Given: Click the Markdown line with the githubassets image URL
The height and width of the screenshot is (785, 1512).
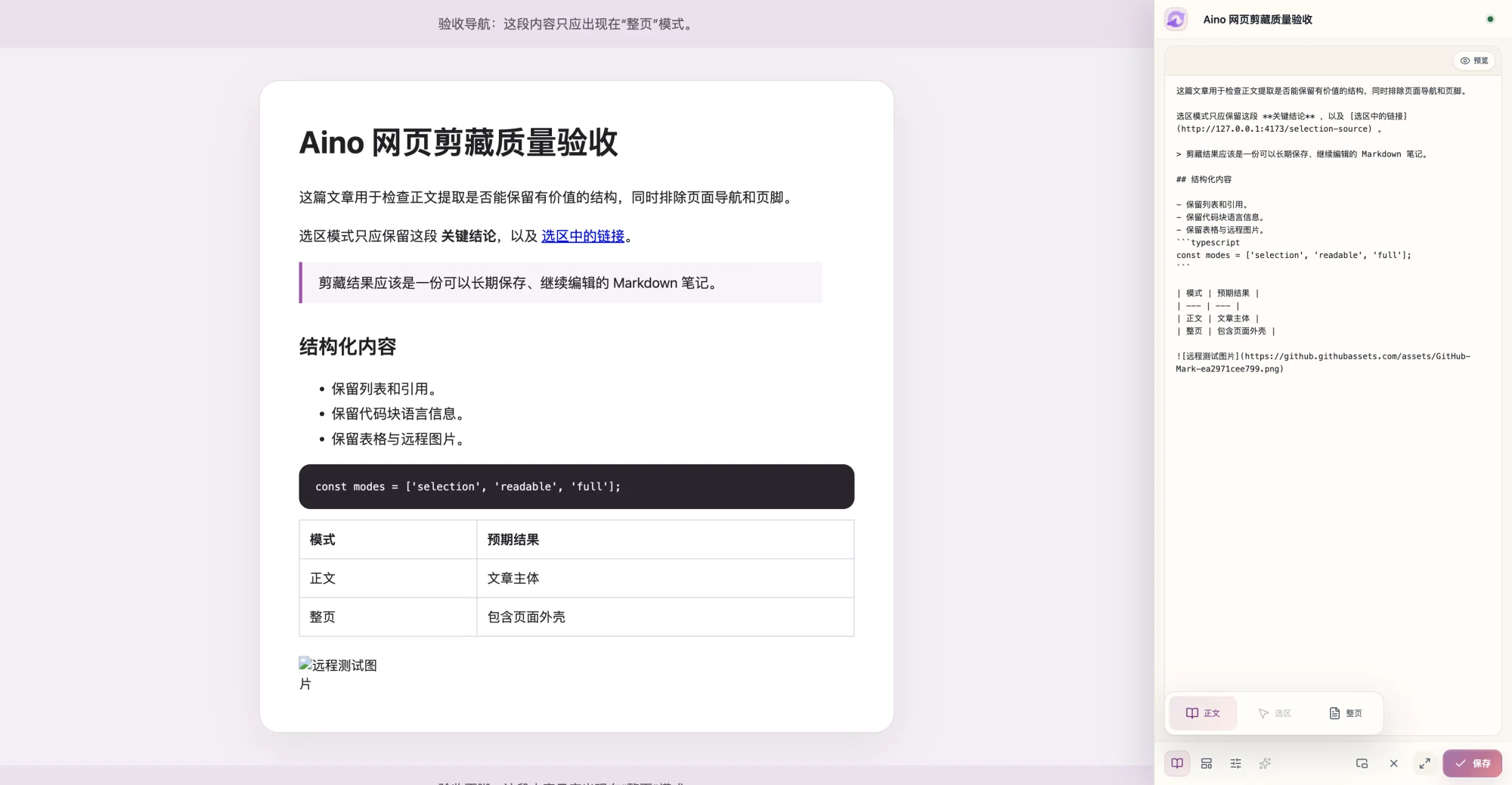Looking at the screenshot, I should pyautogui.click(x=1323, y=362).
